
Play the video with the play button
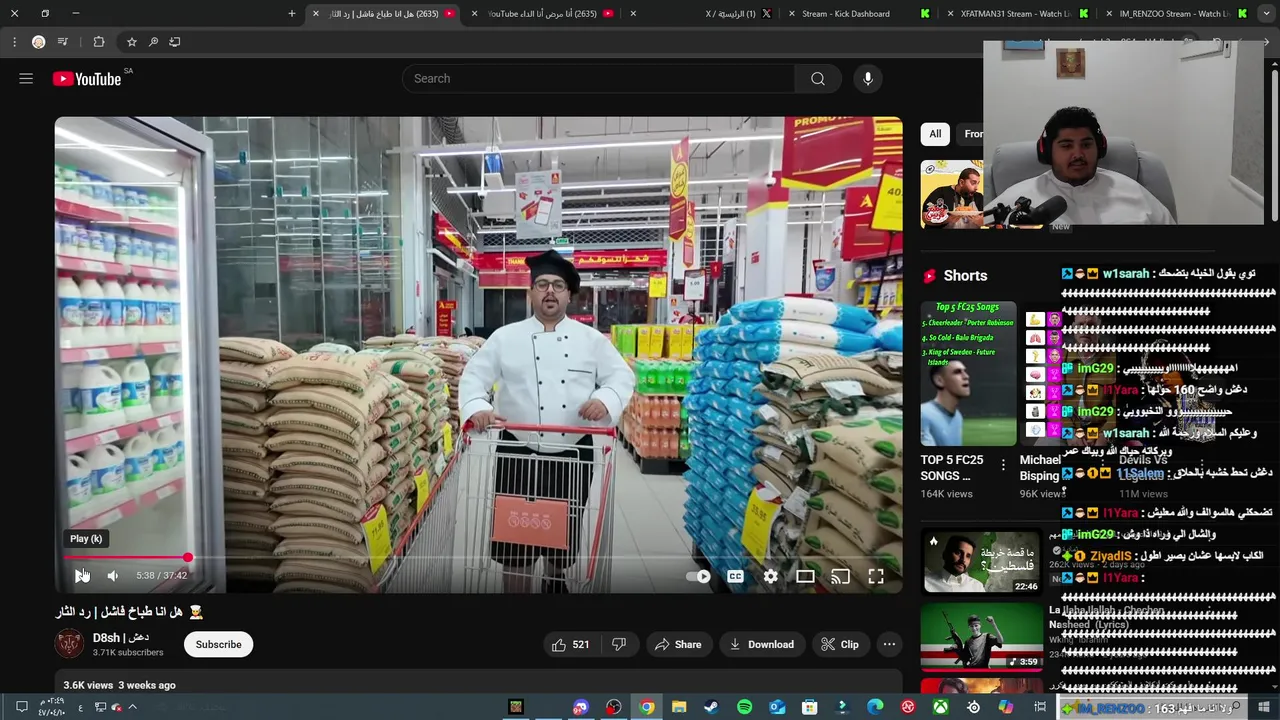click(x=82, y=576)
